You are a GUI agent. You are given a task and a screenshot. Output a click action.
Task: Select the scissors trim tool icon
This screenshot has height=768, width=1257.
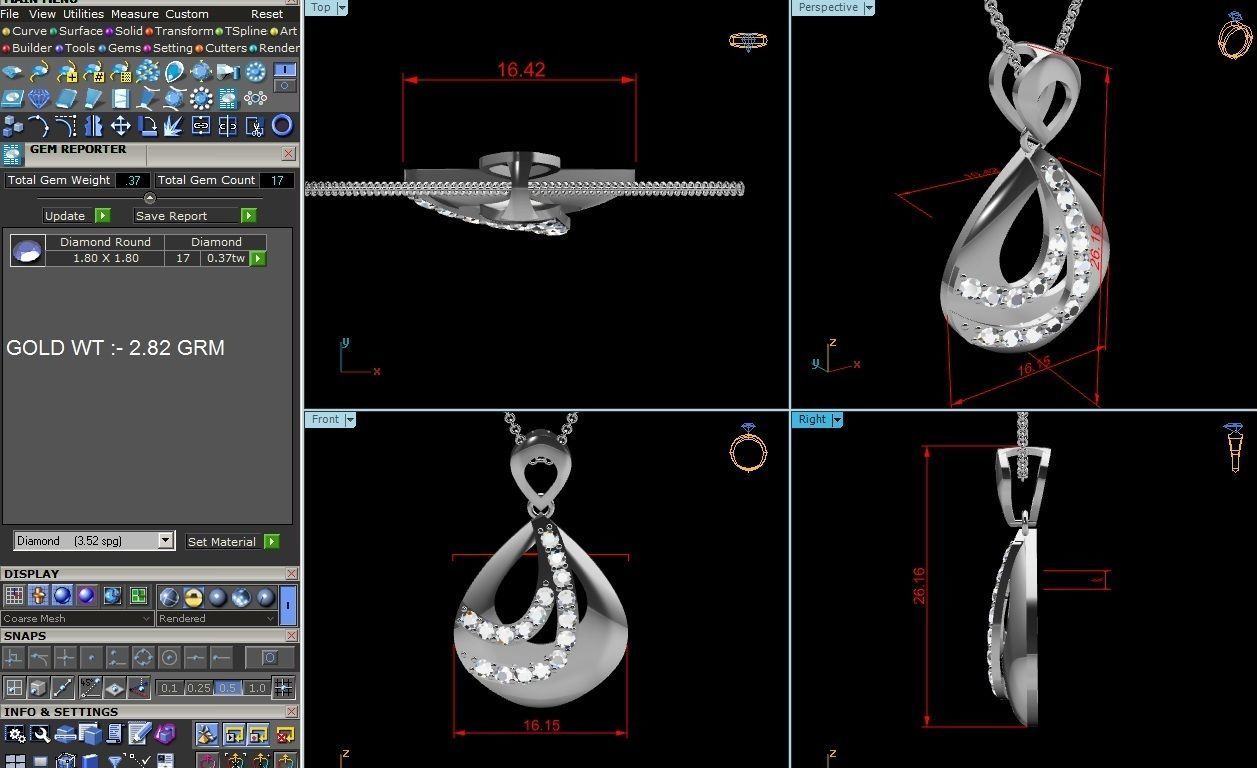(x=254, y=125)
